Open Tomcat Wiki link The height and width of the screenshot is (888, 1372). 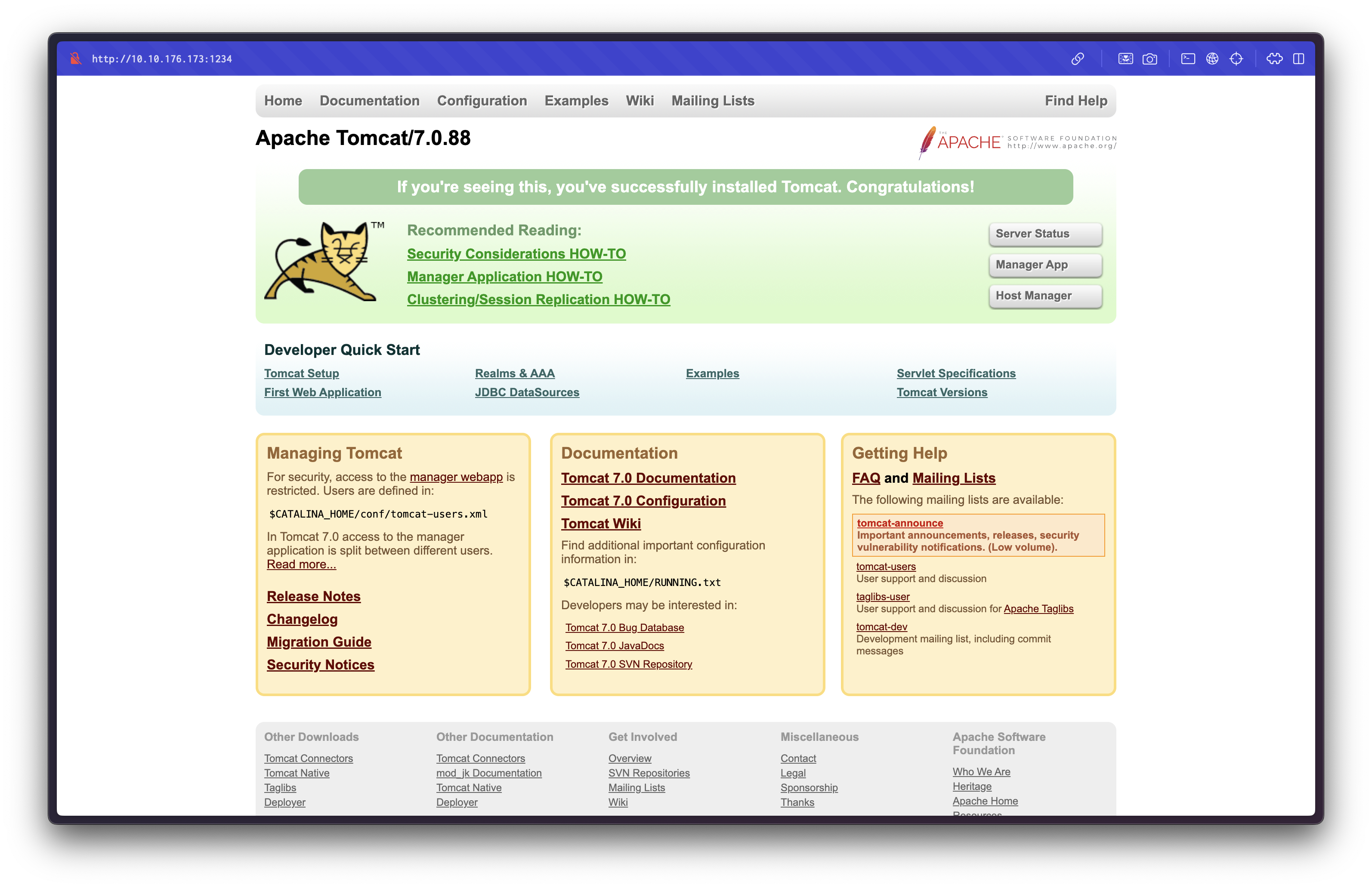click(601, 524)
